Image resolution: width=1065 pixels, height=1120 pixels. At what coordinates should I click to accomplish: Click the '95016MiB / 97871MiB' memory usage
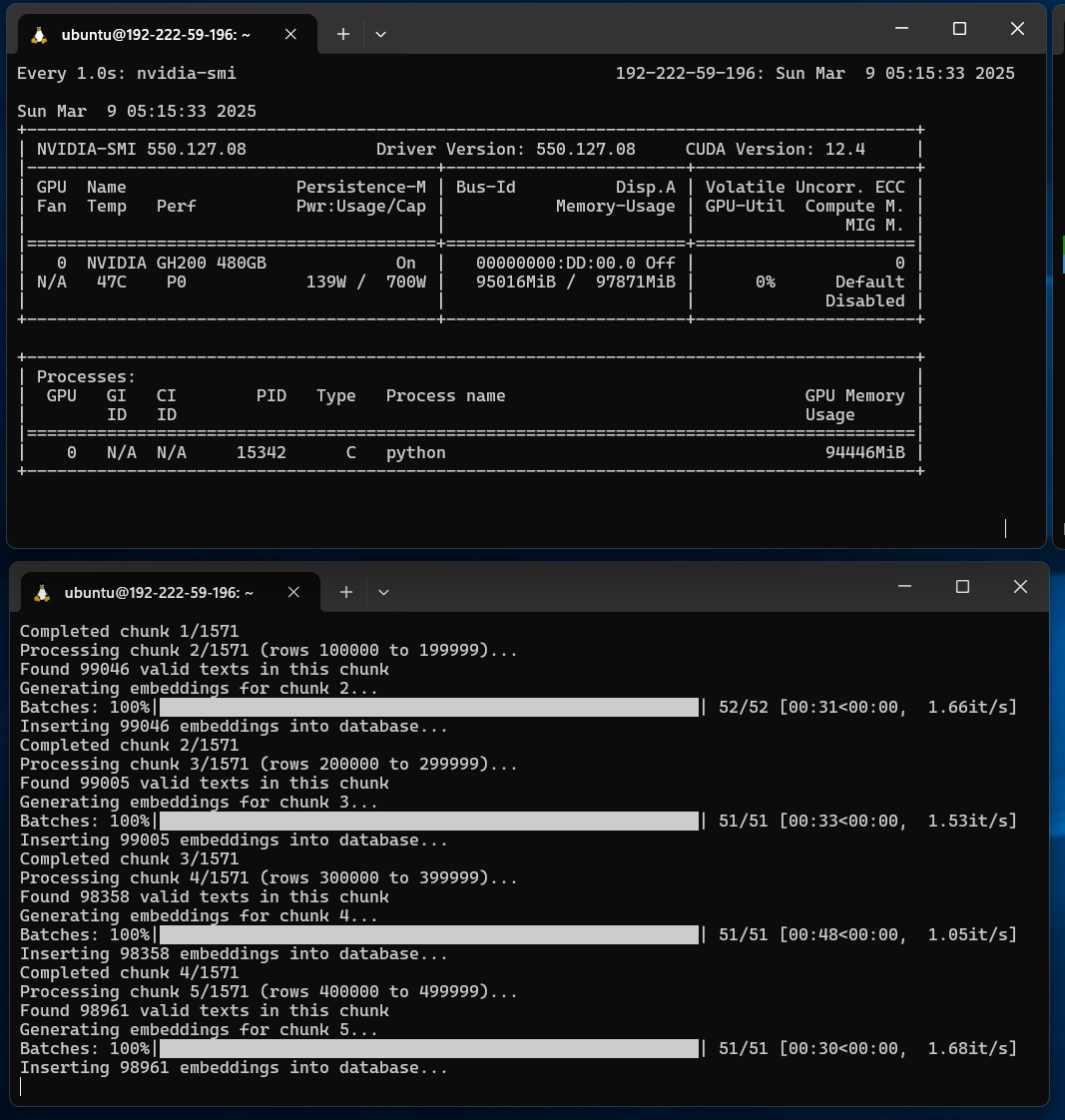[576, 282]
